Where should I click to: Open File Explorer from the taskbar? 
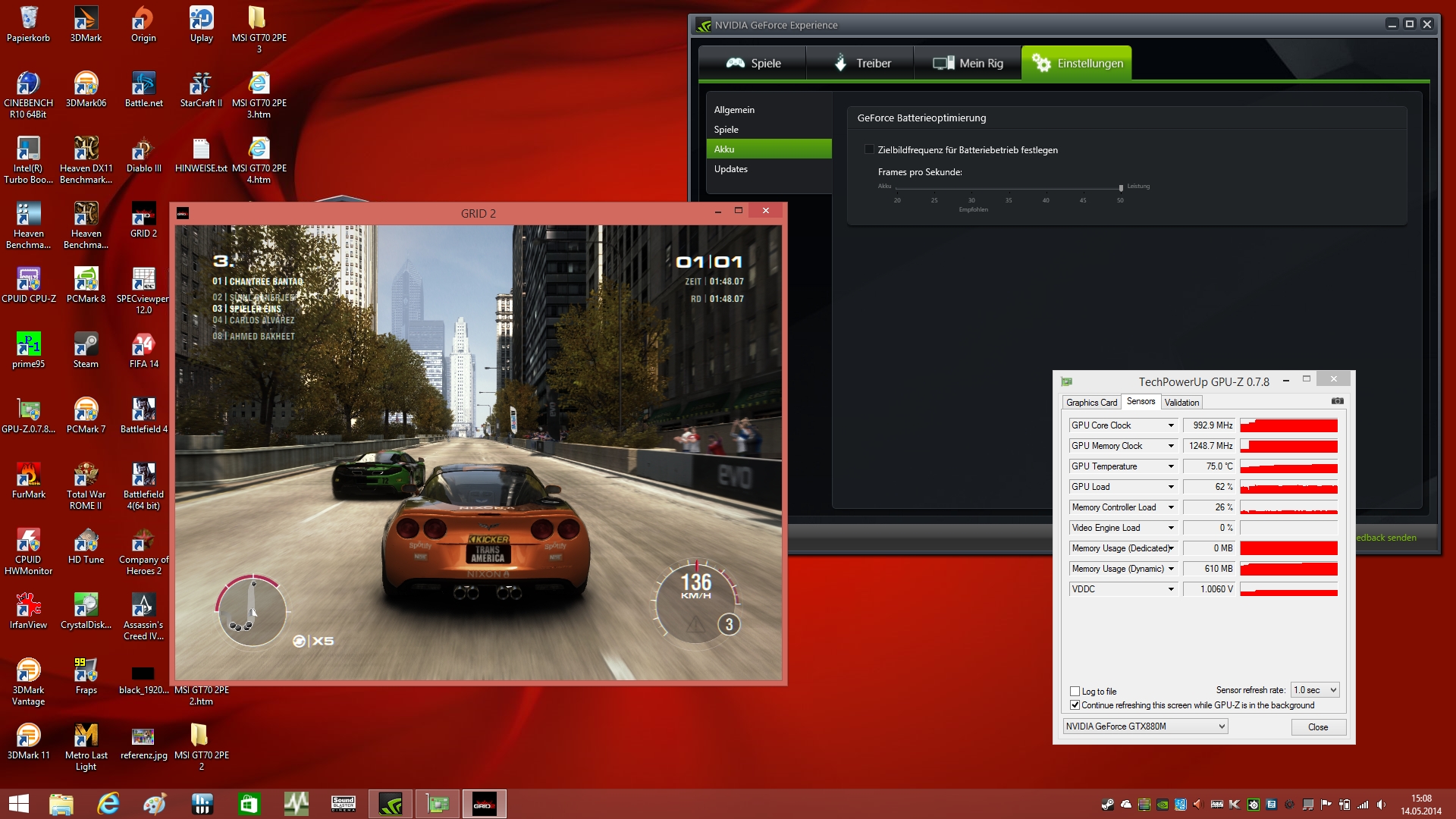click(x=61, y=804)
